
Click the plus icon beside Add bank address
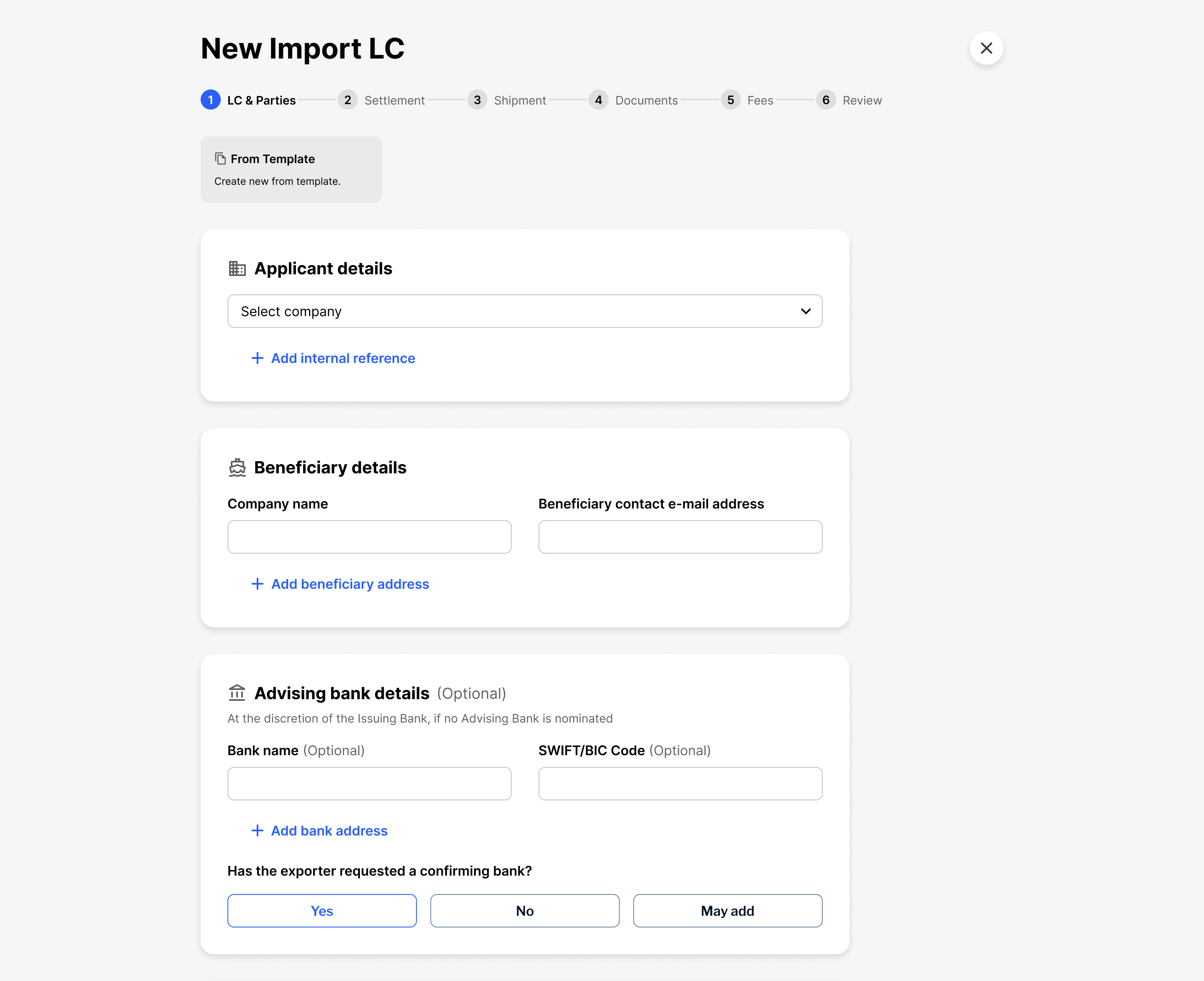(x=257, y=831)
